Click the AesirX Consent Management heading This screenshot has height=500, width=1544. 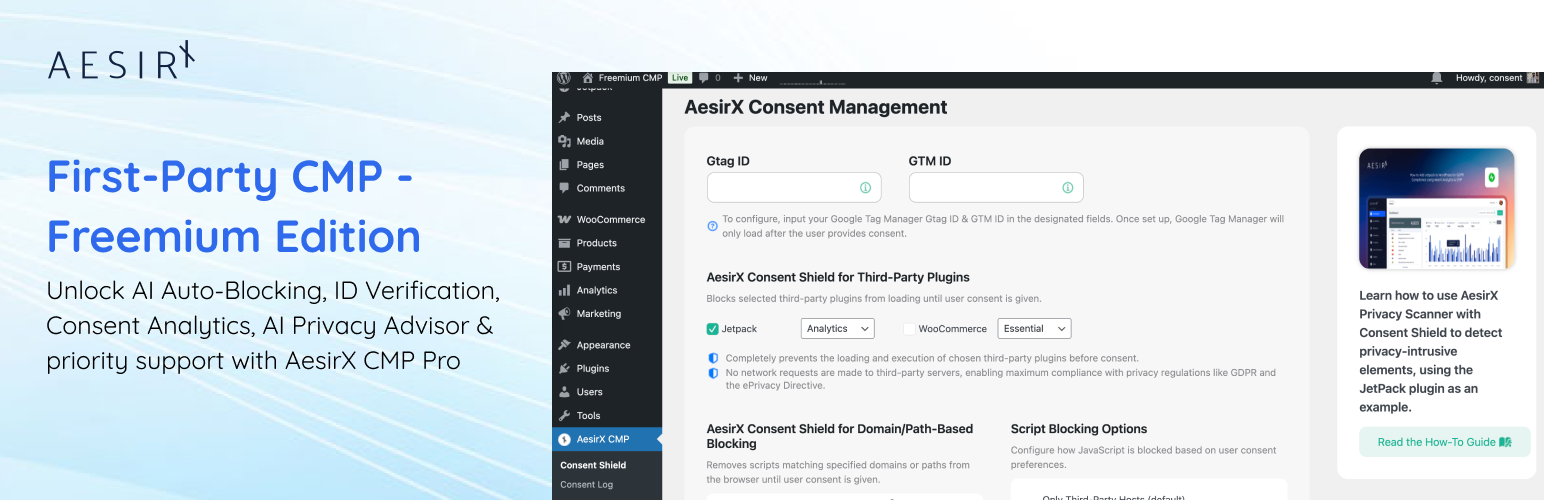pos(815,107)
